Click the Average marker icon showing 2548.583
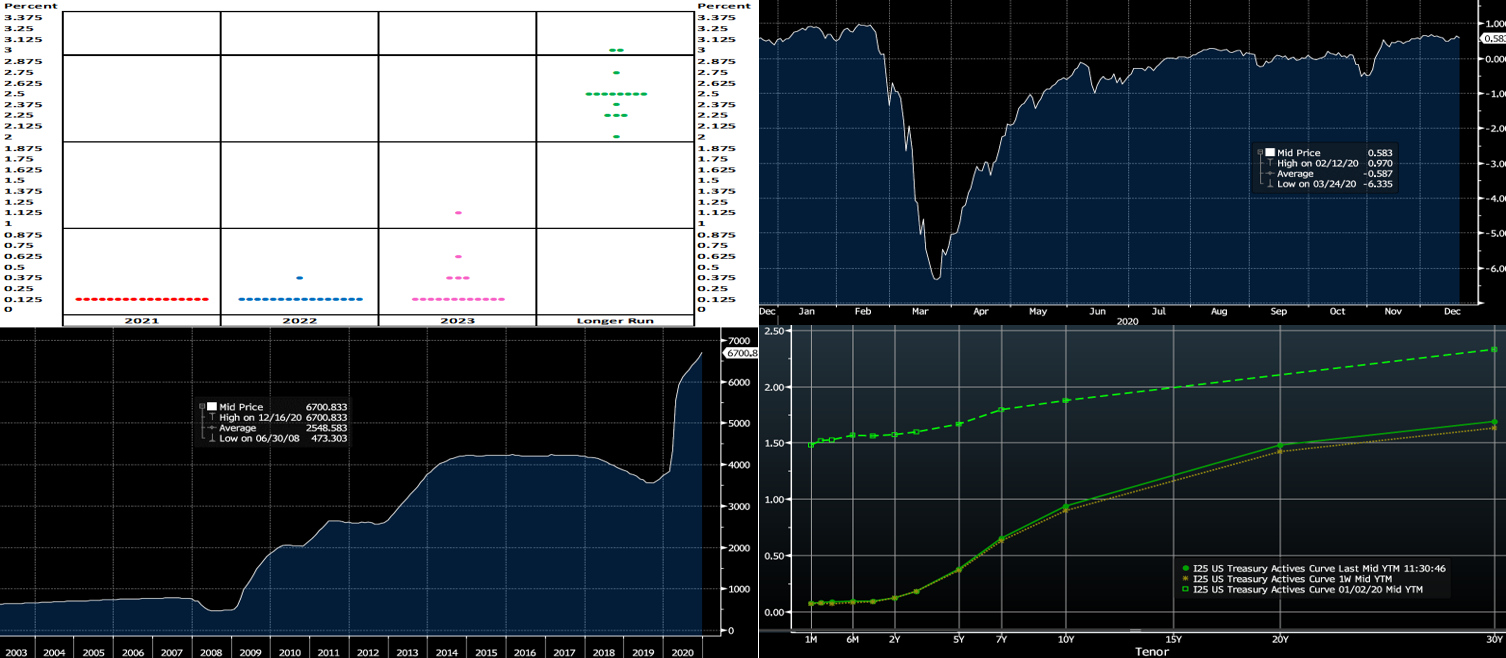Viewport: 1506px width, 658px height. point(212,428)
